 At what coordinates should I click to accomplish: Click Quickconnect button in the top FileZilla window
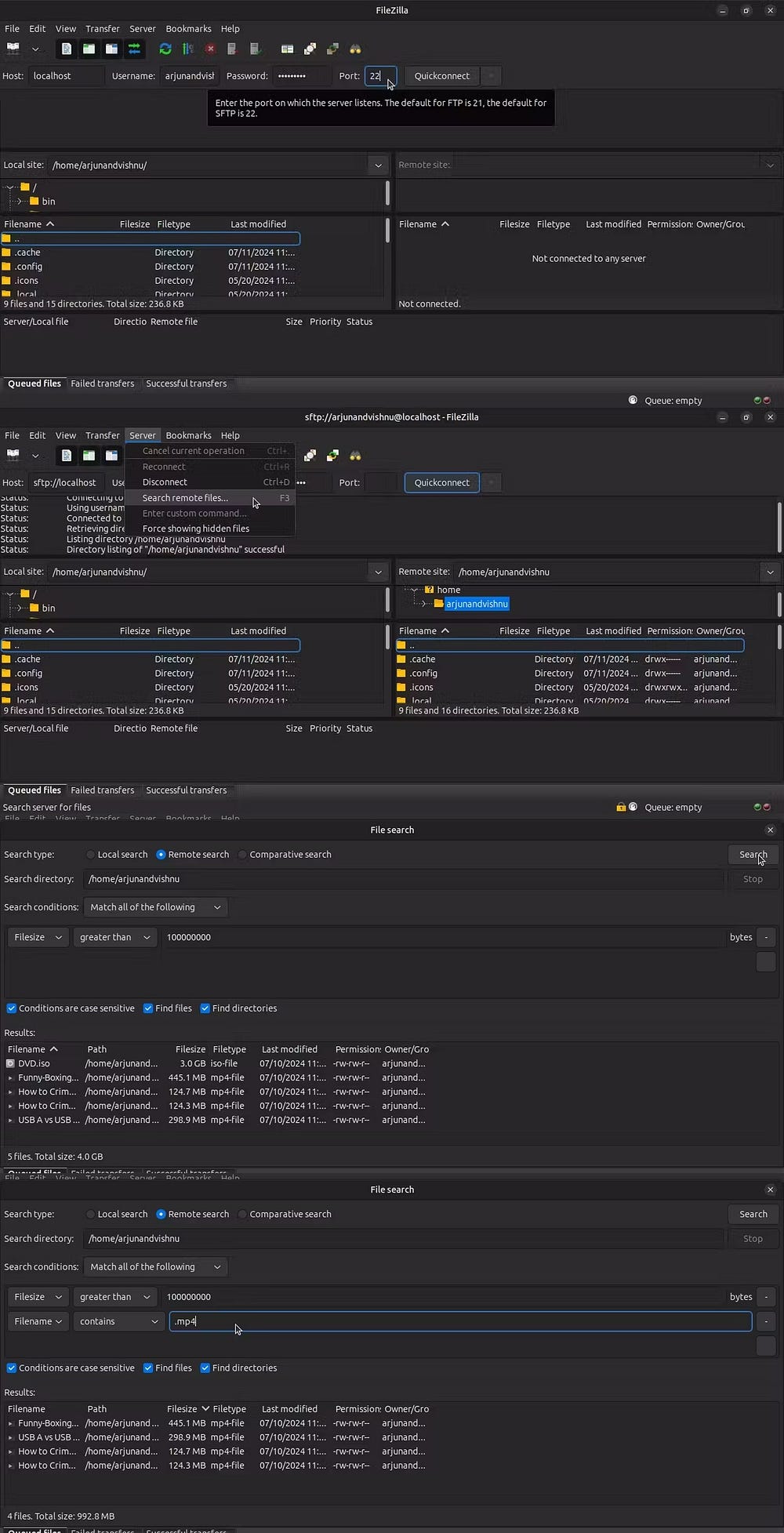point(442,76)
